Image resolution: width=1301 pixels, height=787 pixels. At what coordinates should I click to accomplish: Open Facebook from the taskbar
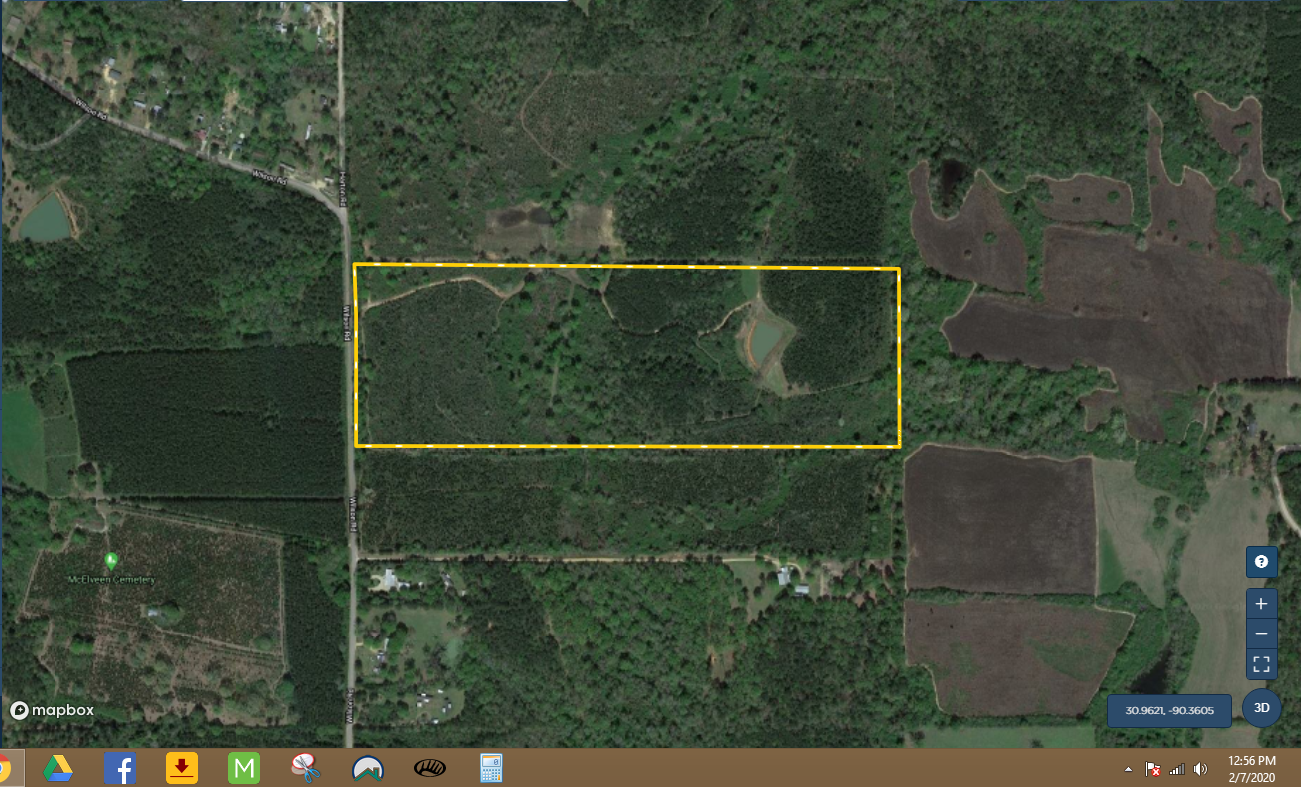coord(120,768)
